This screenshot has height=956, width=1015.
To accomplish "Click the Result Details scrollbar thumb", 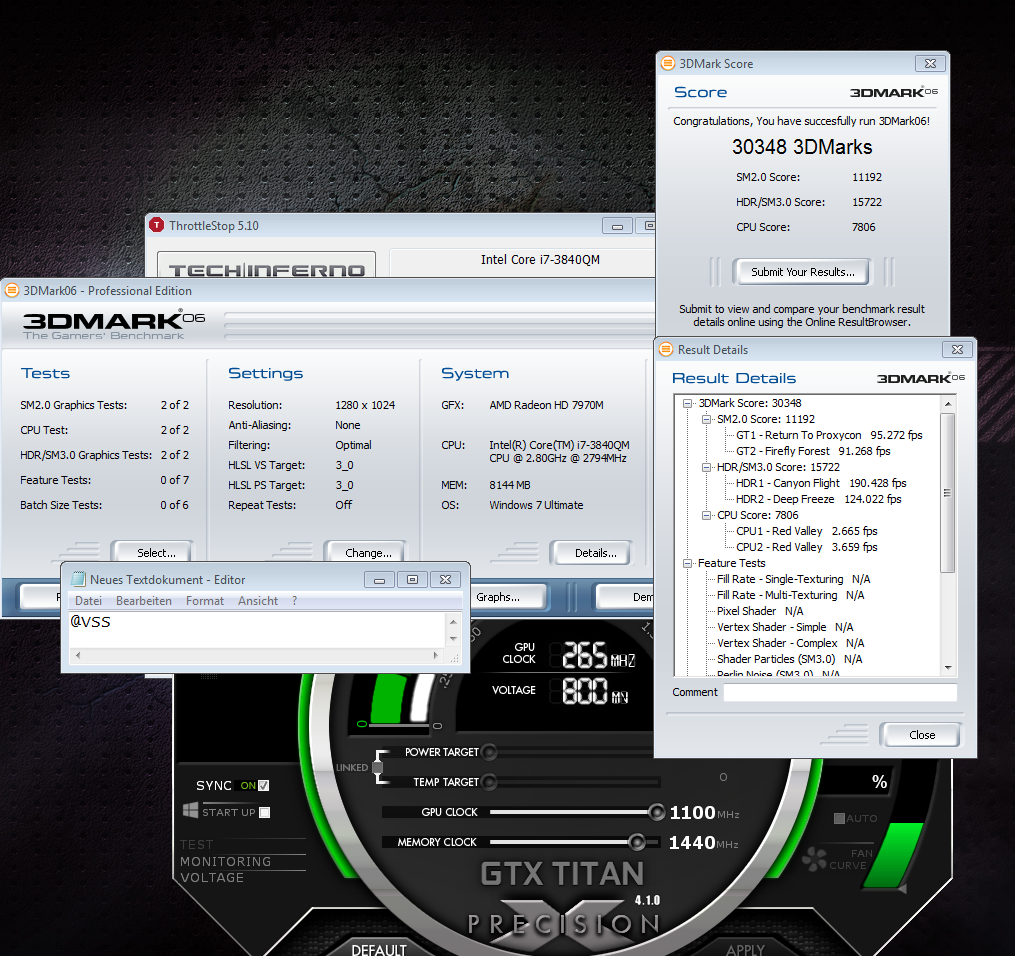I will (948, 493).
